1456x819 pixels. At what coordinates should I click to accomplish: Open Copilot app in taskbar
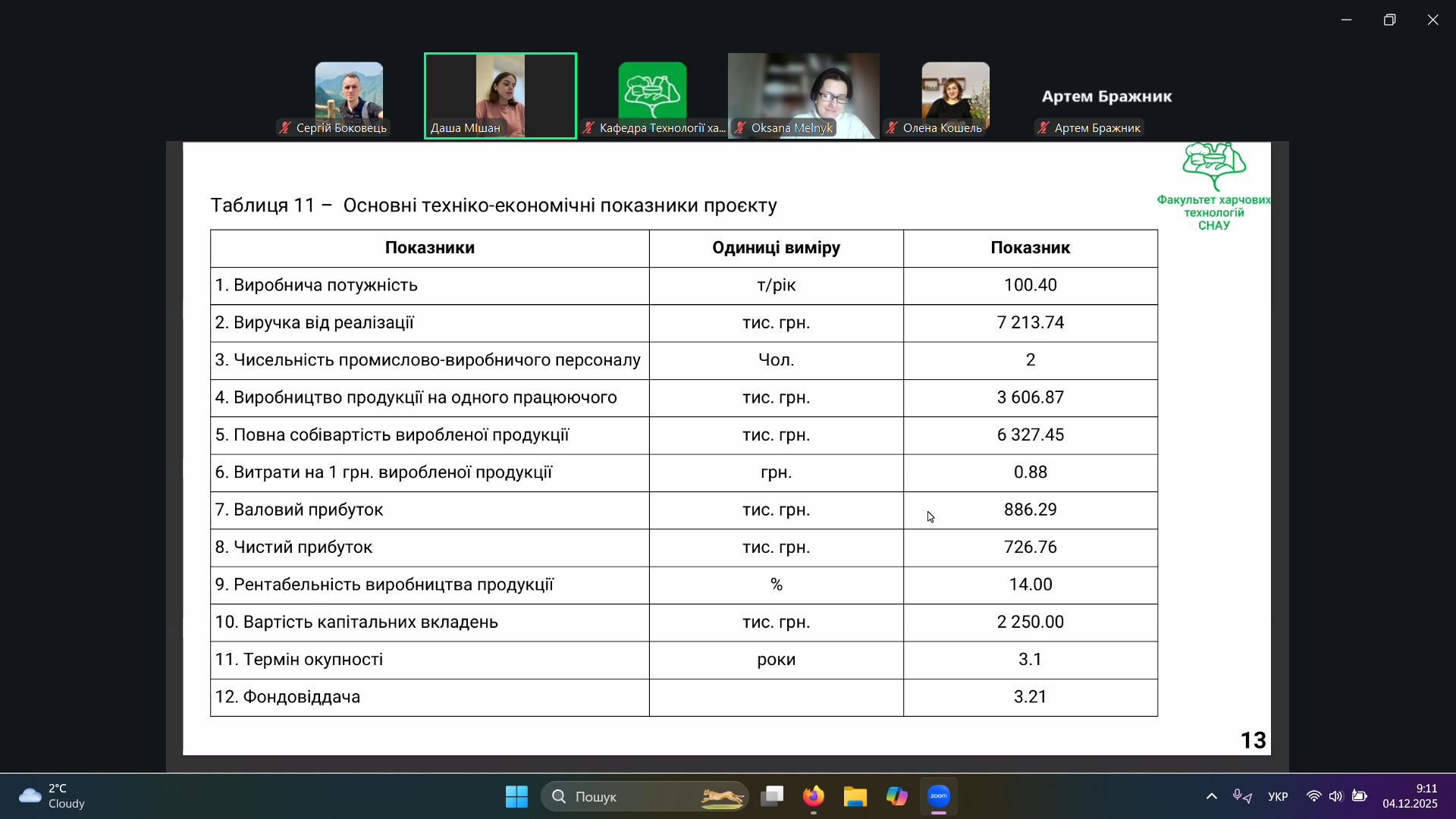(x=896, y=796)
